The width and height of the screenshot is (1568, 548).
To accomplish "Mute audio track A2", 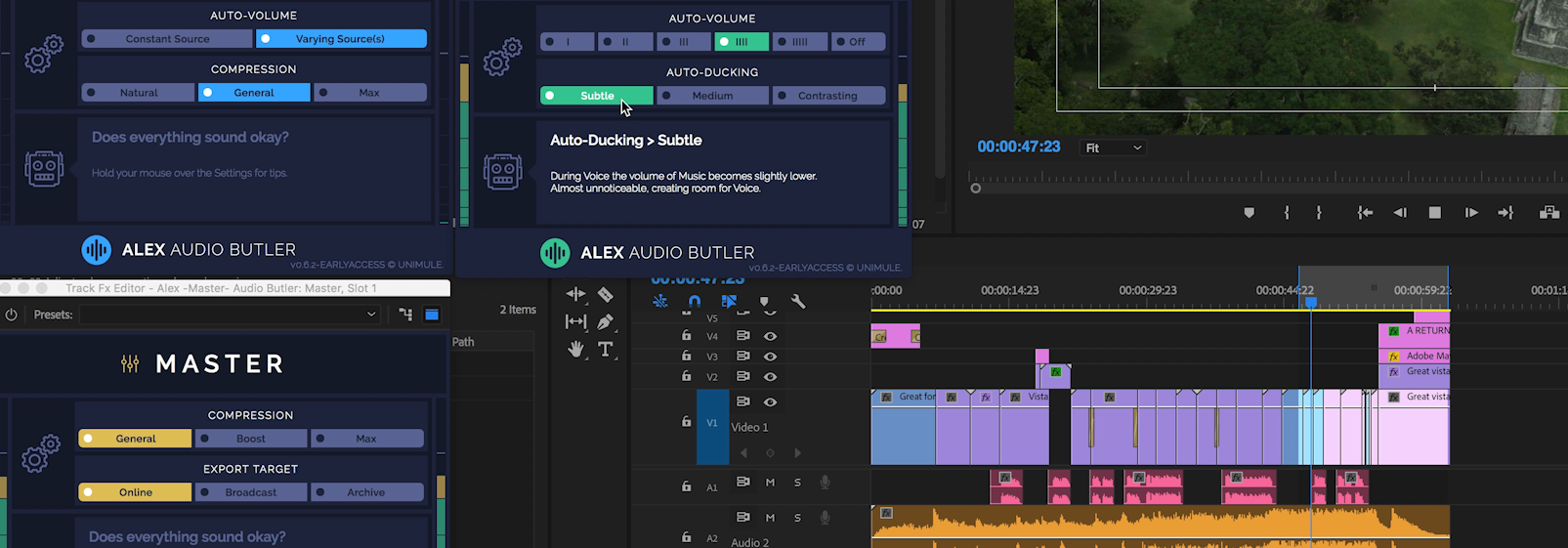I will click(770, 518).
